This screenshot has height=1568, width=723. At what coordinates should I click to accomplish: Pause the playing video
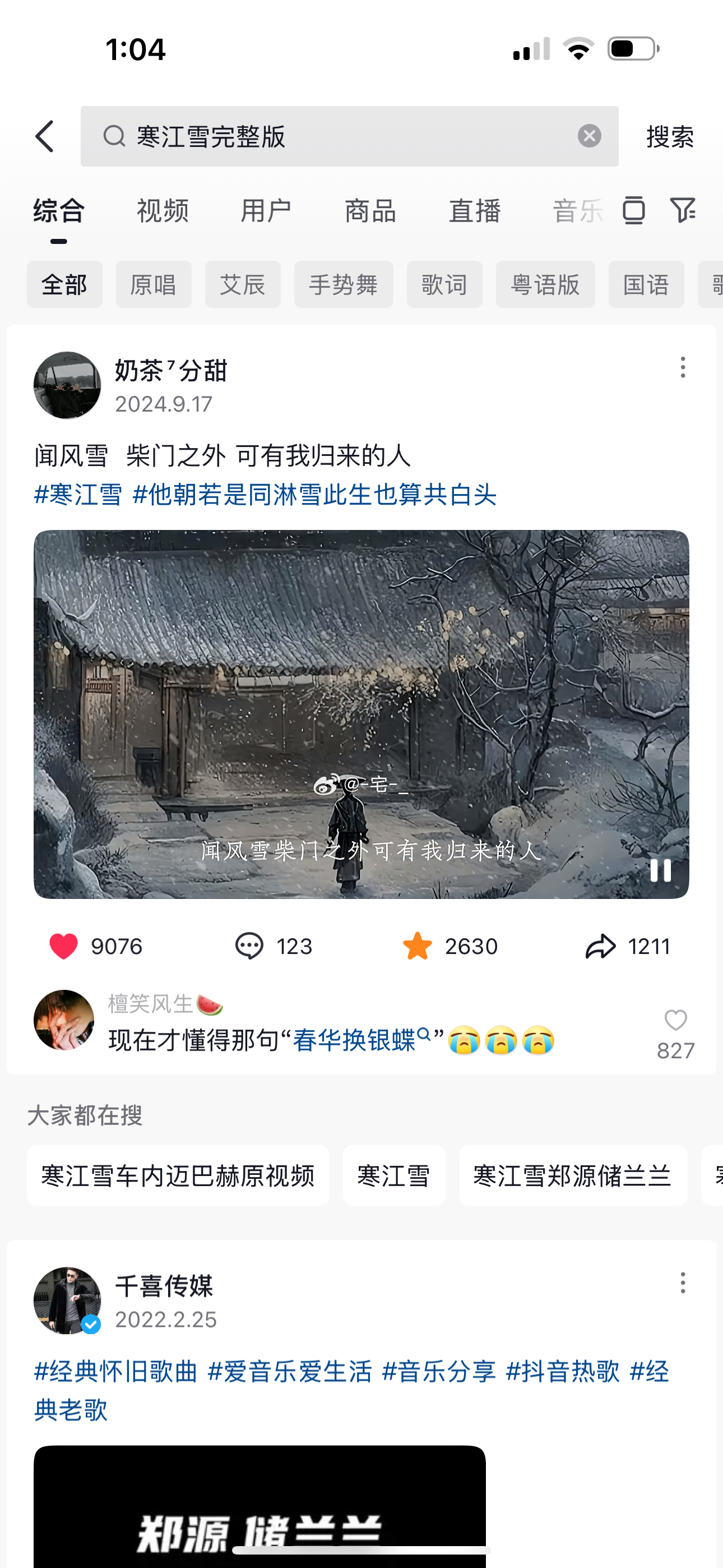(x=660, y=870)
